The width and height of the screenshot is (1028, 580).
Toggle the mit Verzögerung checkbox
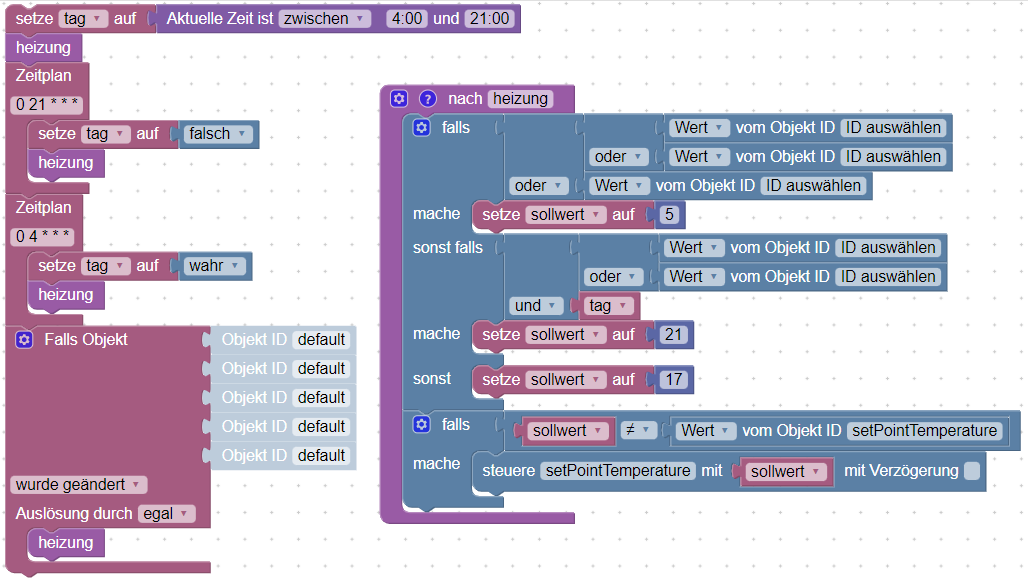972,471
